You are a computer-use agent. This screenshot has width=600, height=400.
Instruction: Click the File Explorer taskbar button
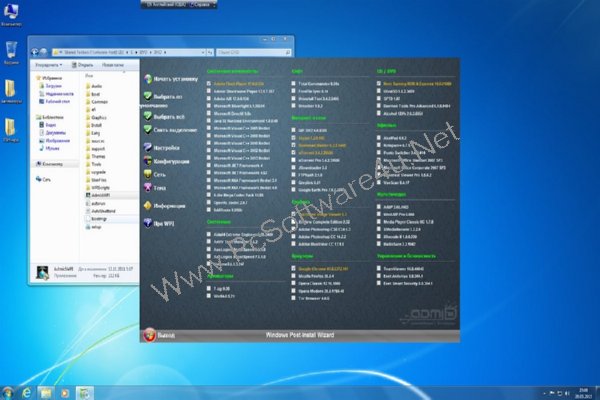click(46, 393)
